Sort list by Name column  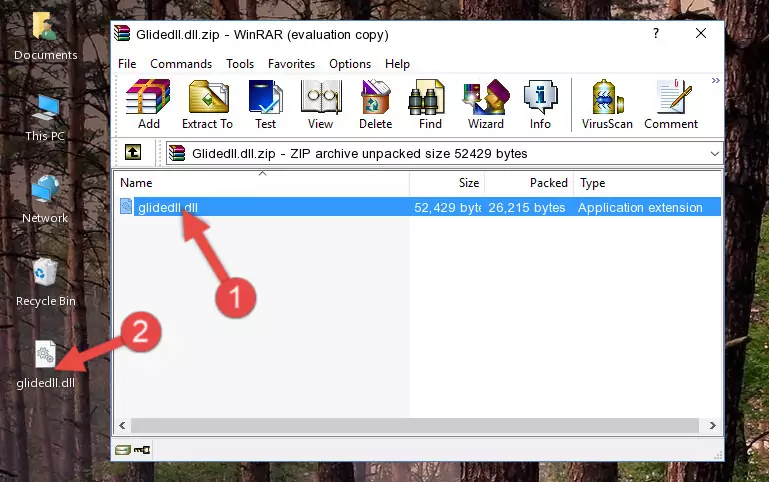(x=262, y=183)
